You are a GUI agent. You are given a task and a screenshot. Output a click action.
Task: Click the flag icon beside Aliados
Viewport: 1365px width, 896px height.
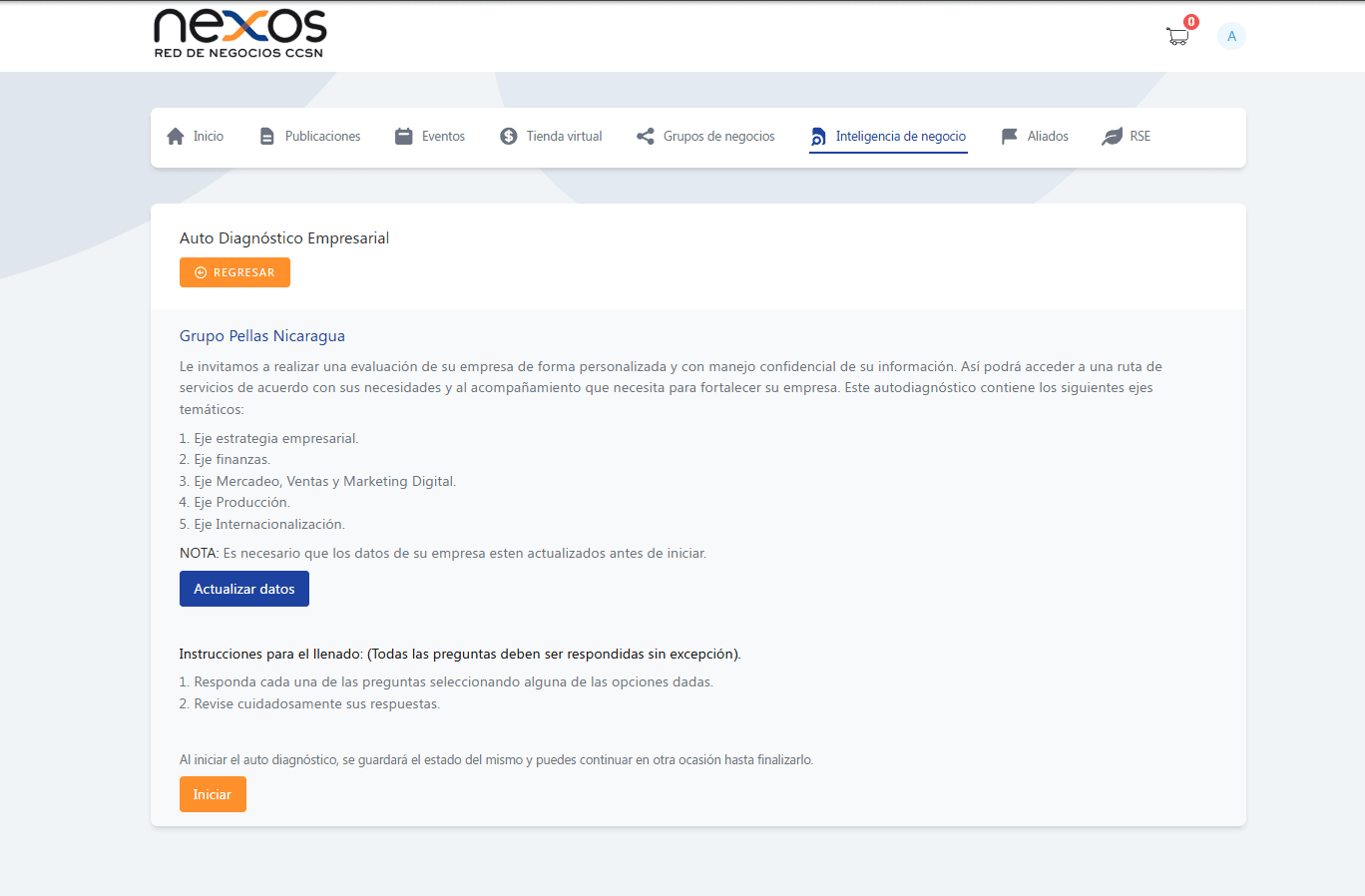[x=1010, y=136]
